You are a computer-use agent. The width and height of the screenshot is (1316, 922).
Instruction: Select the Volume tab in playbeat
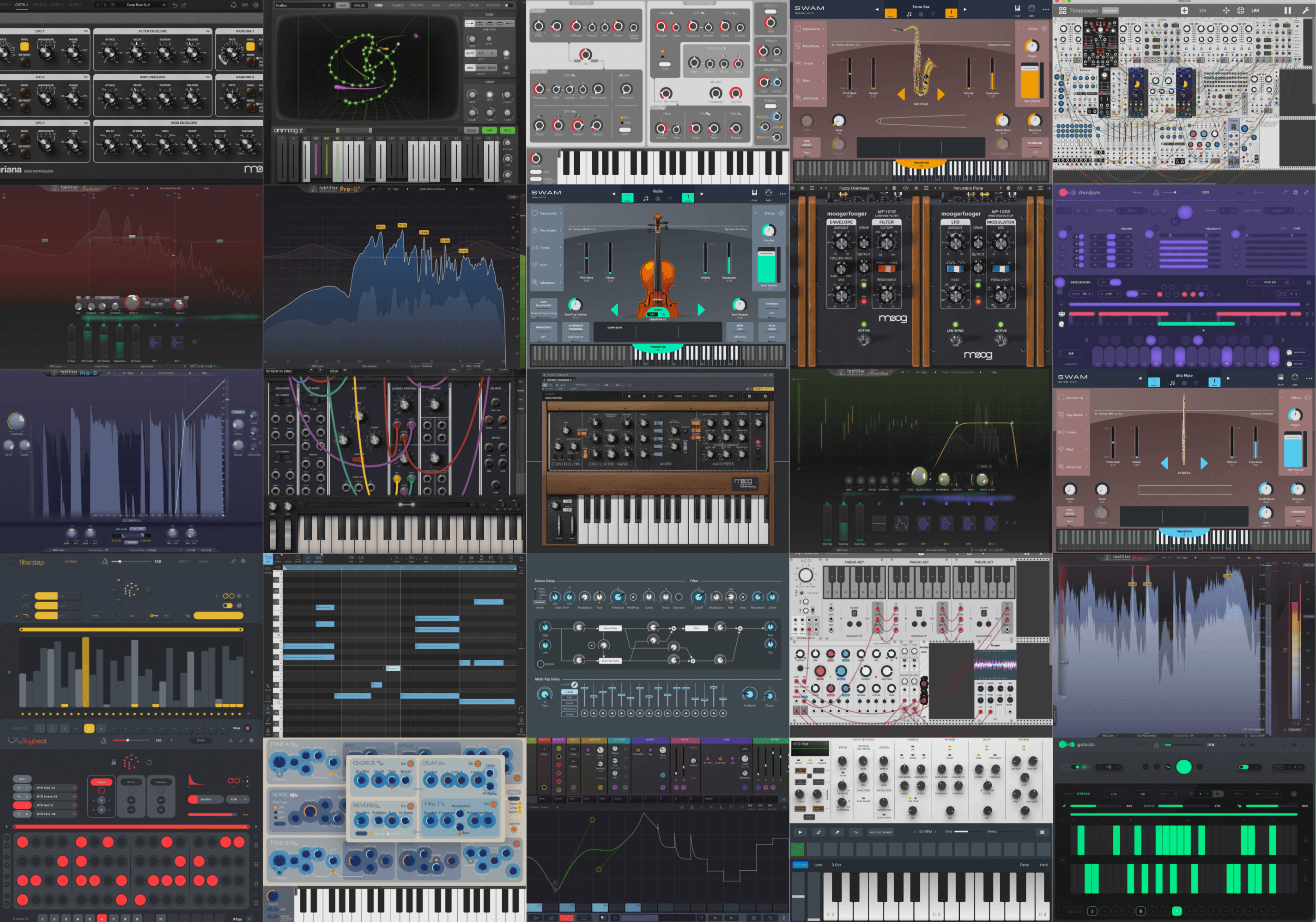click(x=161, y=782)
